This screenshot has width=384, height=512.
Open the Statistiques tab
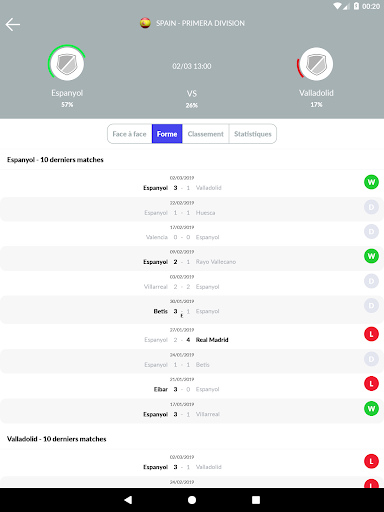[253, 134]
